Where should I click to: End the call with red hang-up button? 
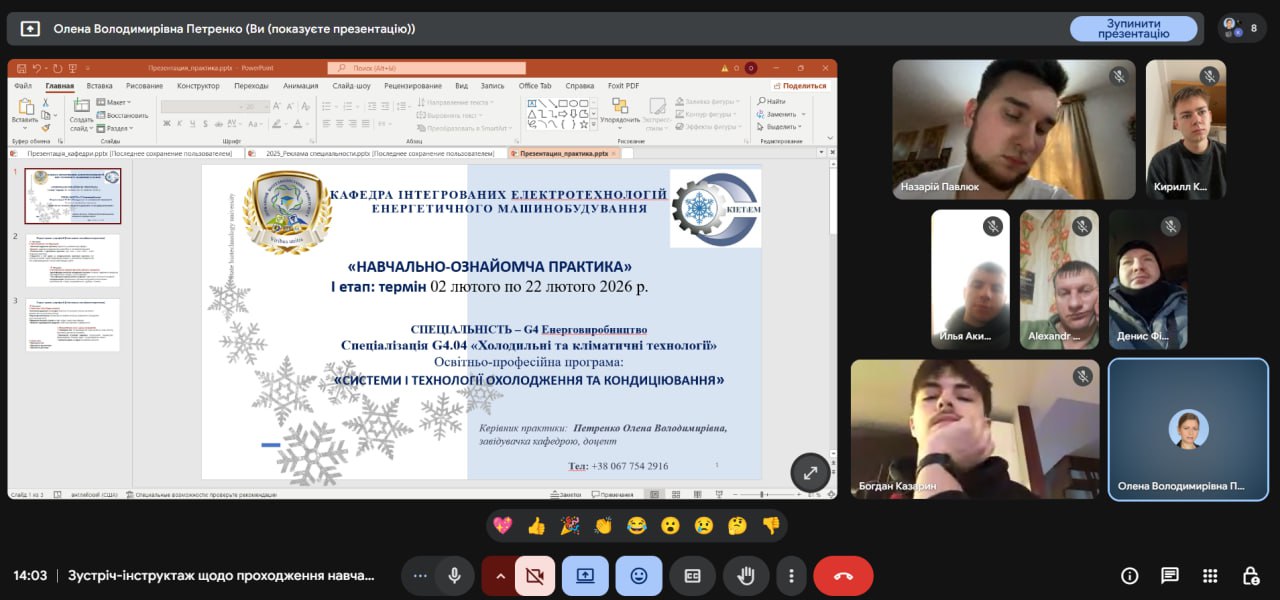[843, 576]
